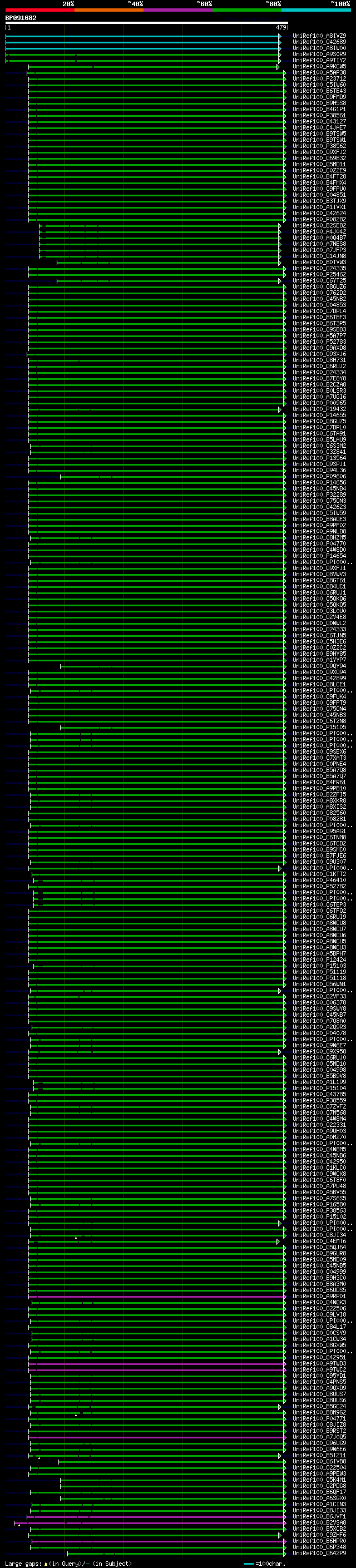Select label UniRef100_A8XKR8
The width and height of the screenshot is (356, 1568).
pyautogui.click(x=319, y=800)
